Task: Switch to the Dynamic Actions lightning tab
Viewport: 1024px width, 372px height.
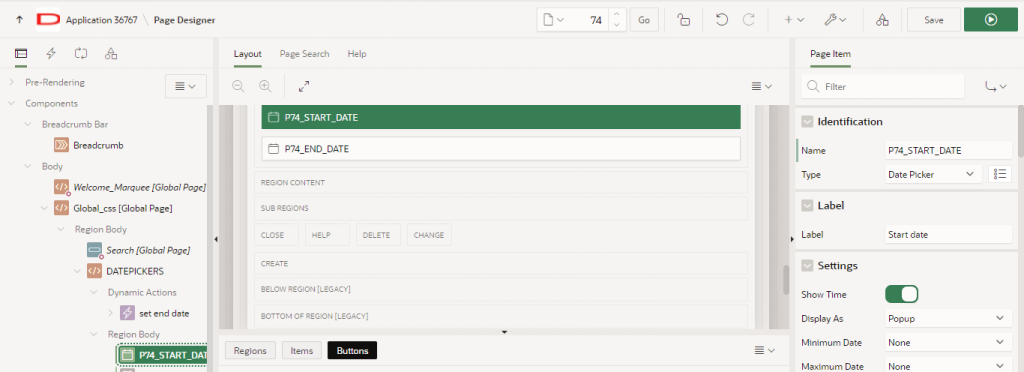Action: pyautogui.click(x=51, y=54)
